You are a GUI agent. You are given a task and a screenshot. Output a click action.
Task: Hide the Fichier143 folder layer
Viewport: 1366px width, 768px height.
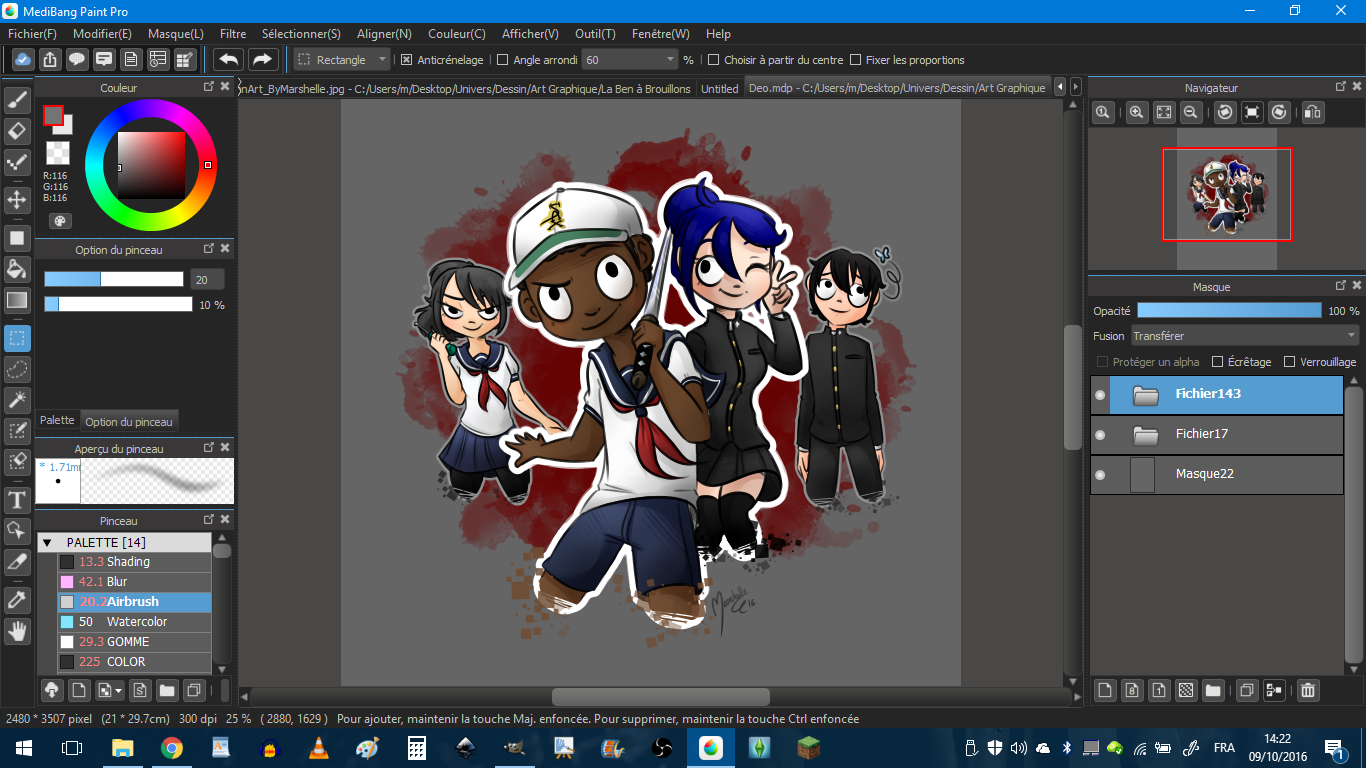[1100, 395]
